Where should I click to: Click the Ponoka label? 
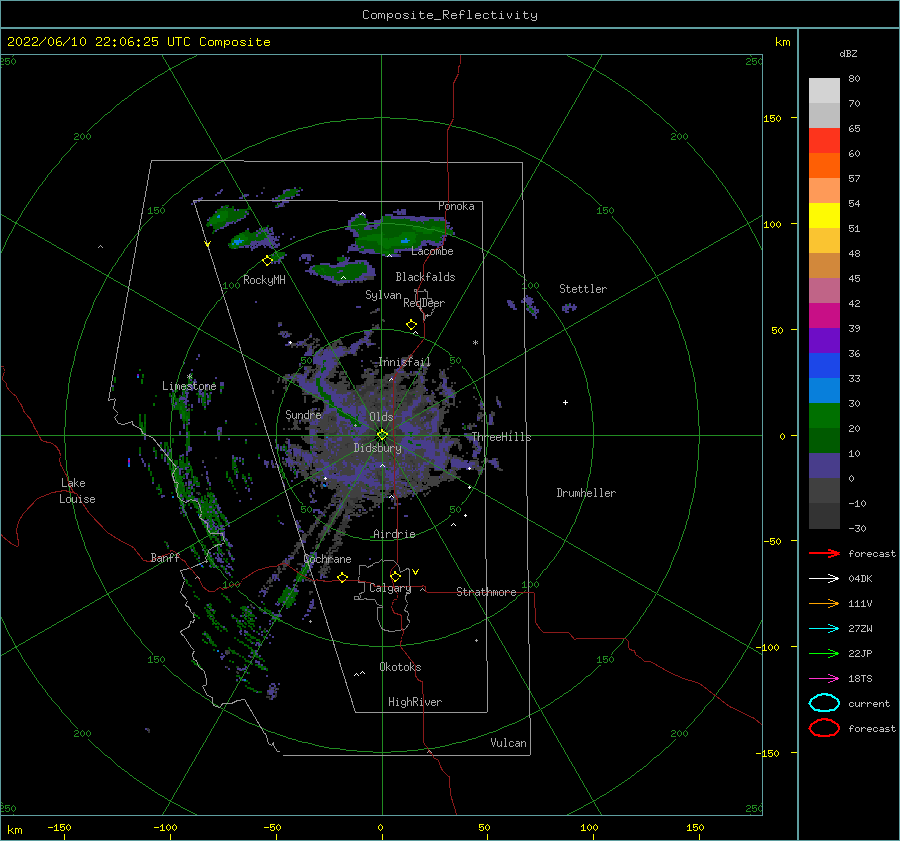click(456, 206)
